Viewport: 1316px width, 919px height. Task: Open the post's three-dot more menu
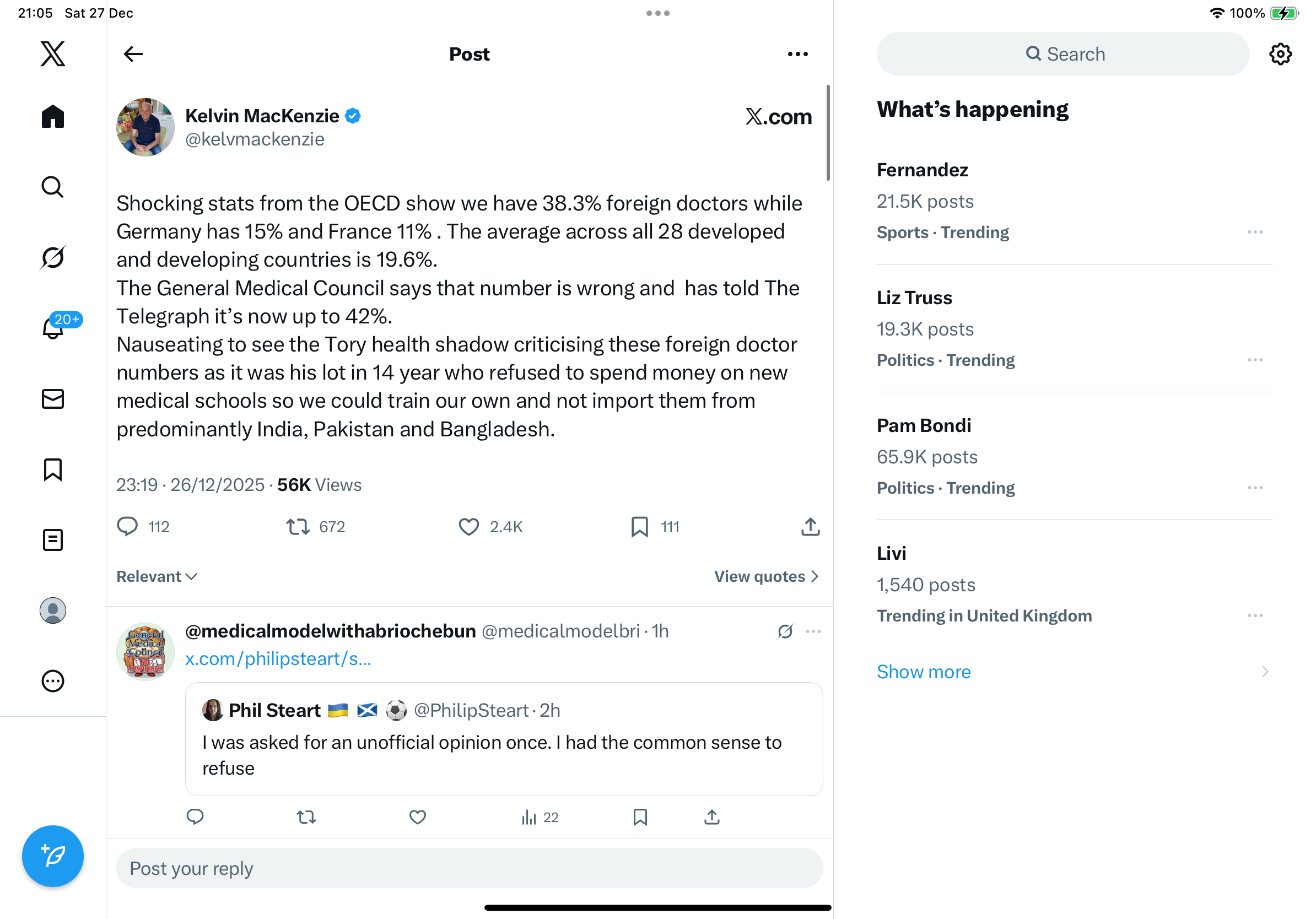point(797,54)
